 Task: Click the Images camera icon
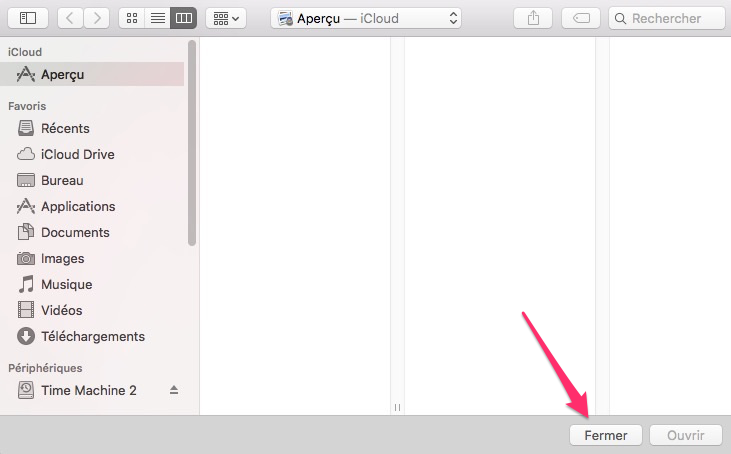click(x=26, y=258)
